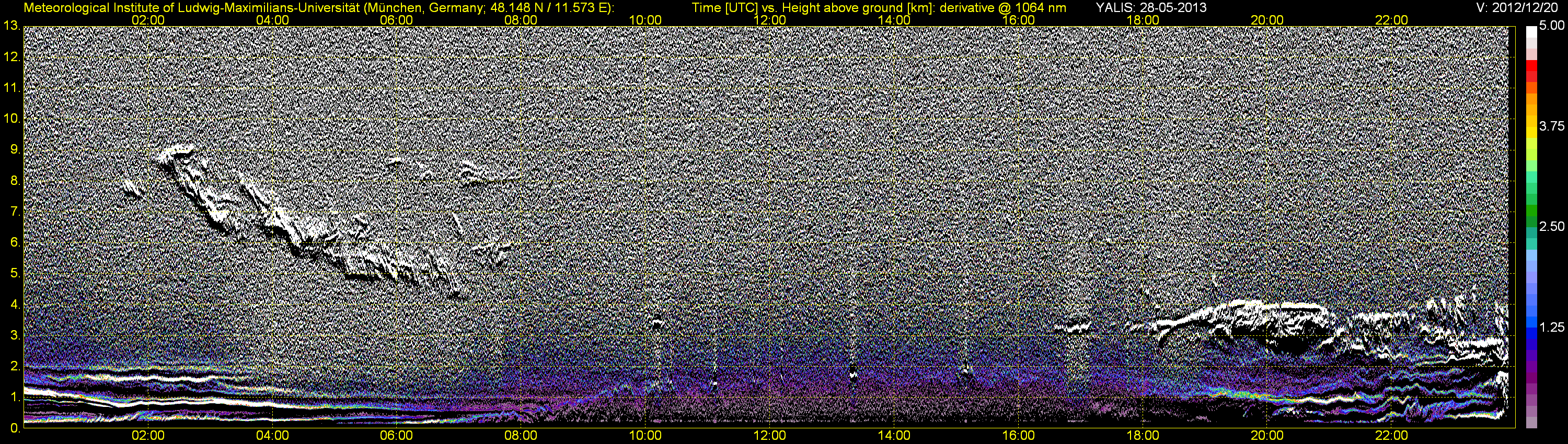This screenshot has width=1568, height=444.
Task: Click the 5.00 colorbar scale value
Action: [1551, 26]
